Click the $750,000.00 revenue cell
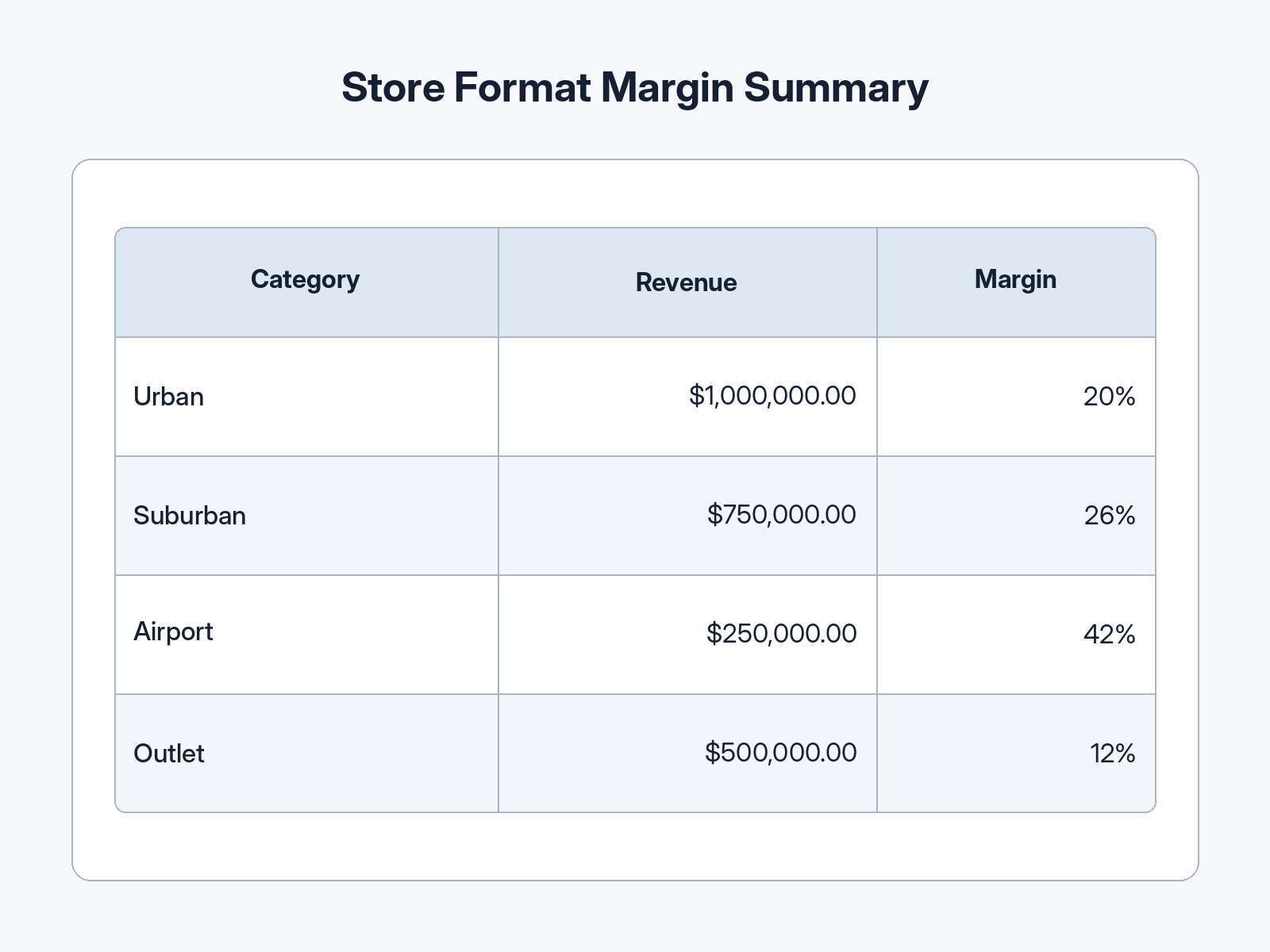 pos(687,516)
